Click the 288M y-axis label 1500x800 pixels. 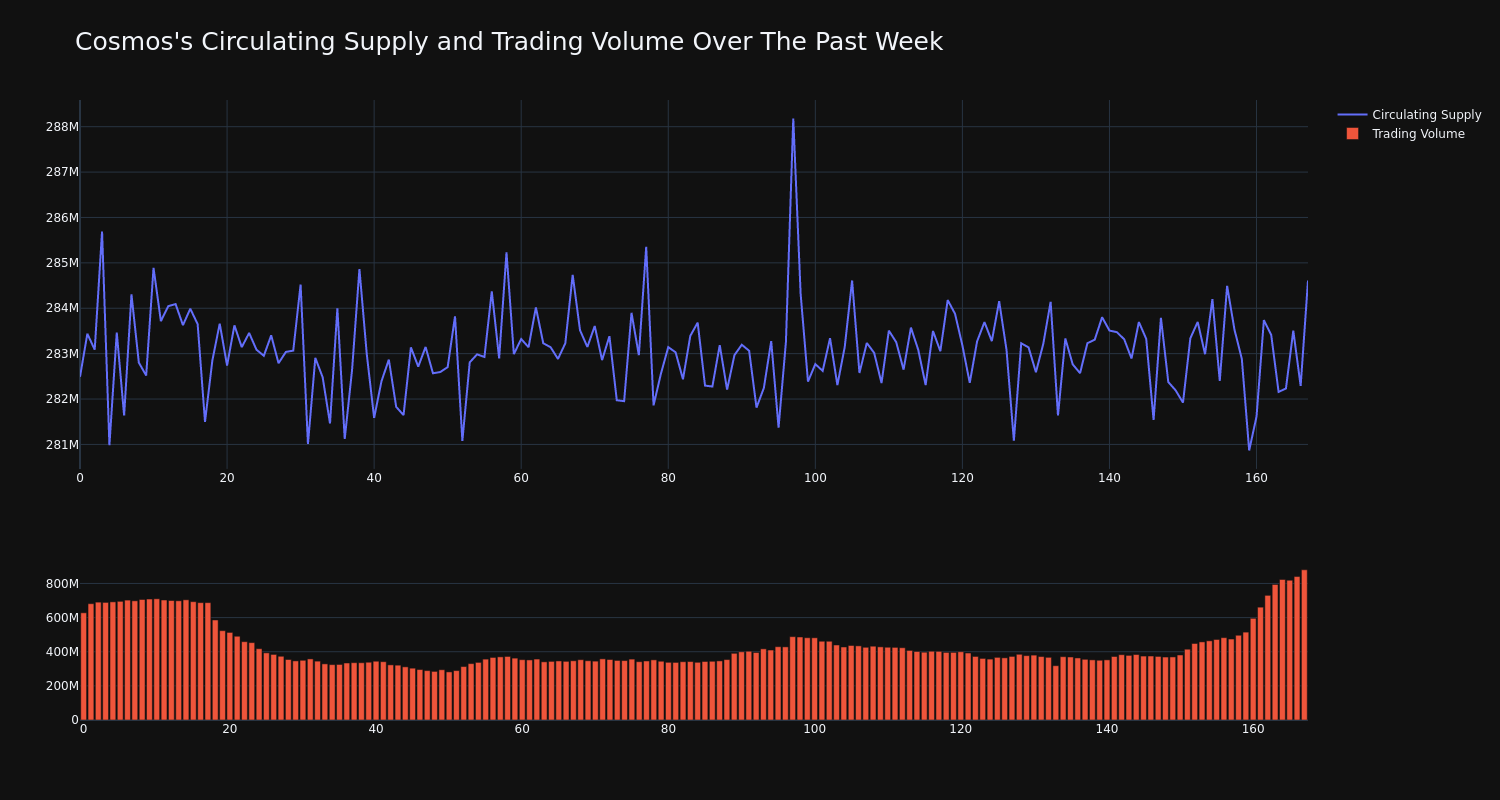(x=62, y=127)
